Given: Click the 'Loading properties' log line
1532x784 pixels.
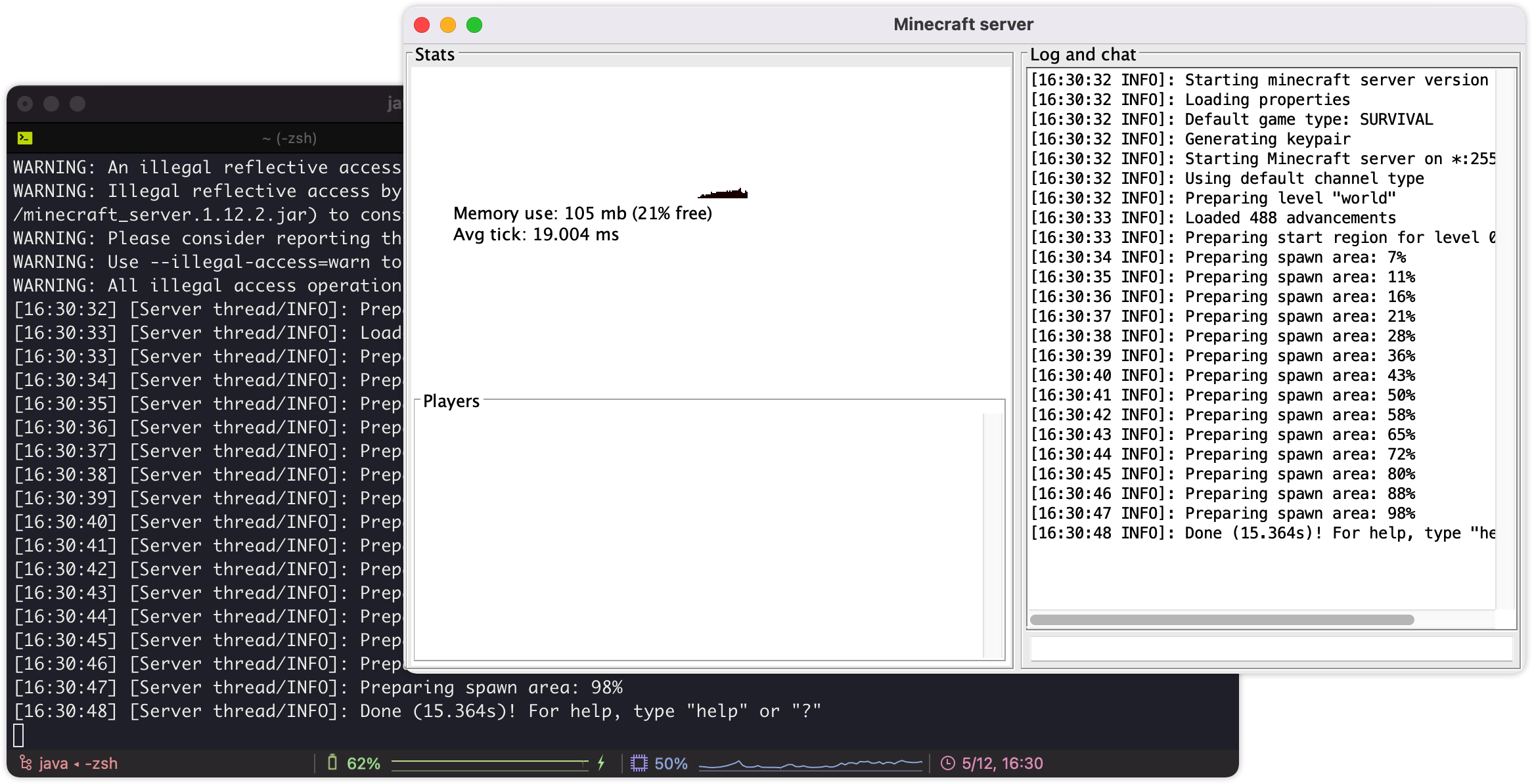Looking at the screenshot, I should point(1190,100).
